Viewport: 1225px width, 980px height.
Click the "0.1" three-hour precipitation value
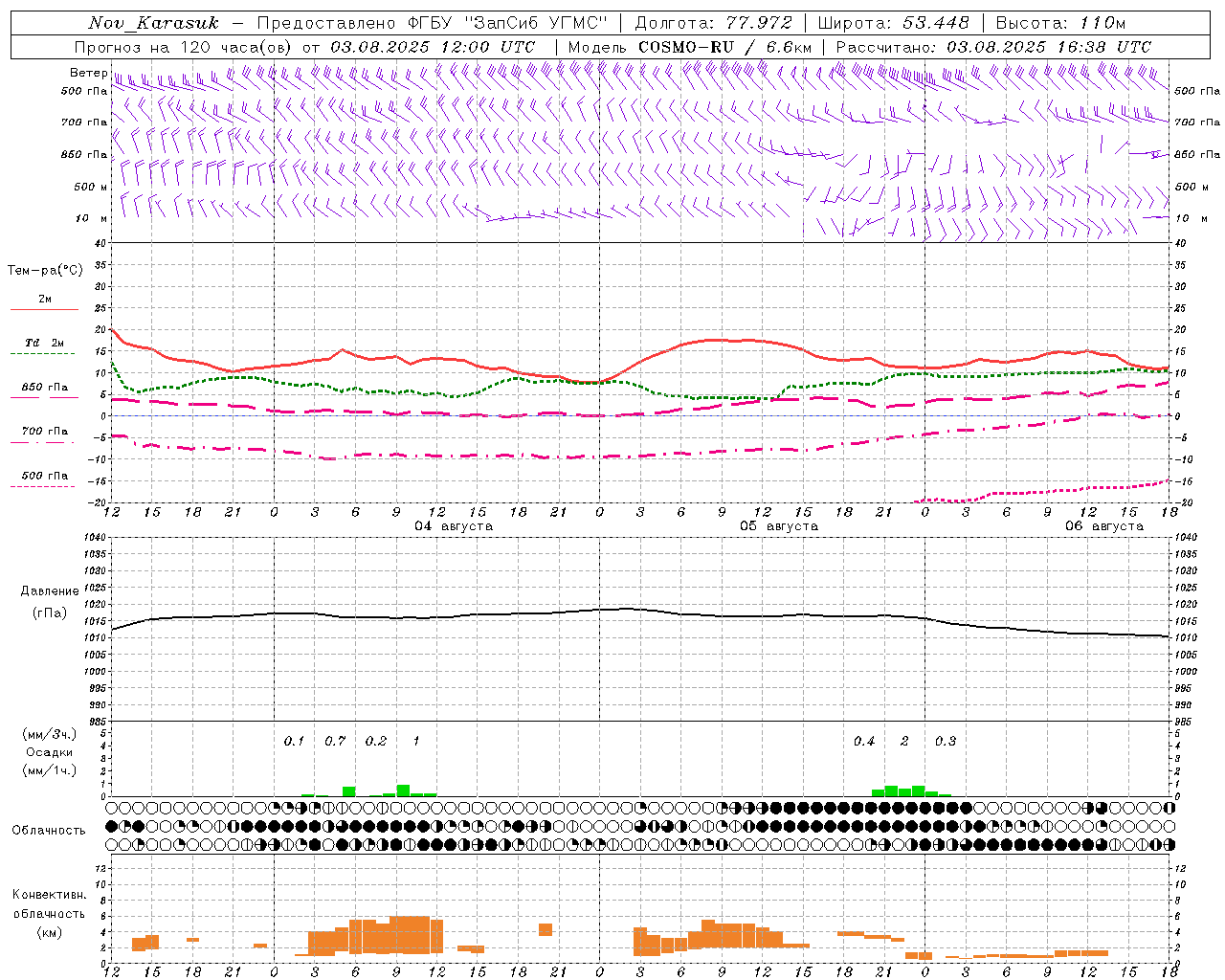pyautogui.click(x=294, y=742)
